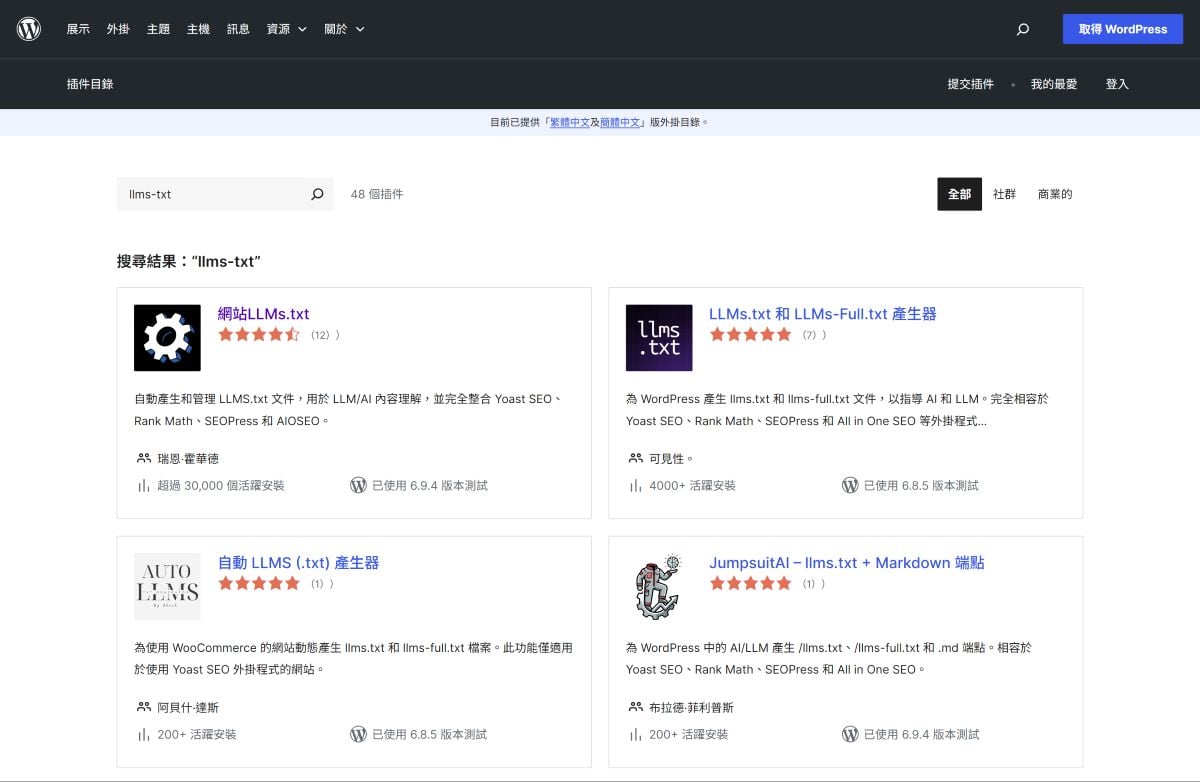1200x782 pixels.
Task: Open the 網站LLMs.txt plugin title
Action: (x=264, y=313)
